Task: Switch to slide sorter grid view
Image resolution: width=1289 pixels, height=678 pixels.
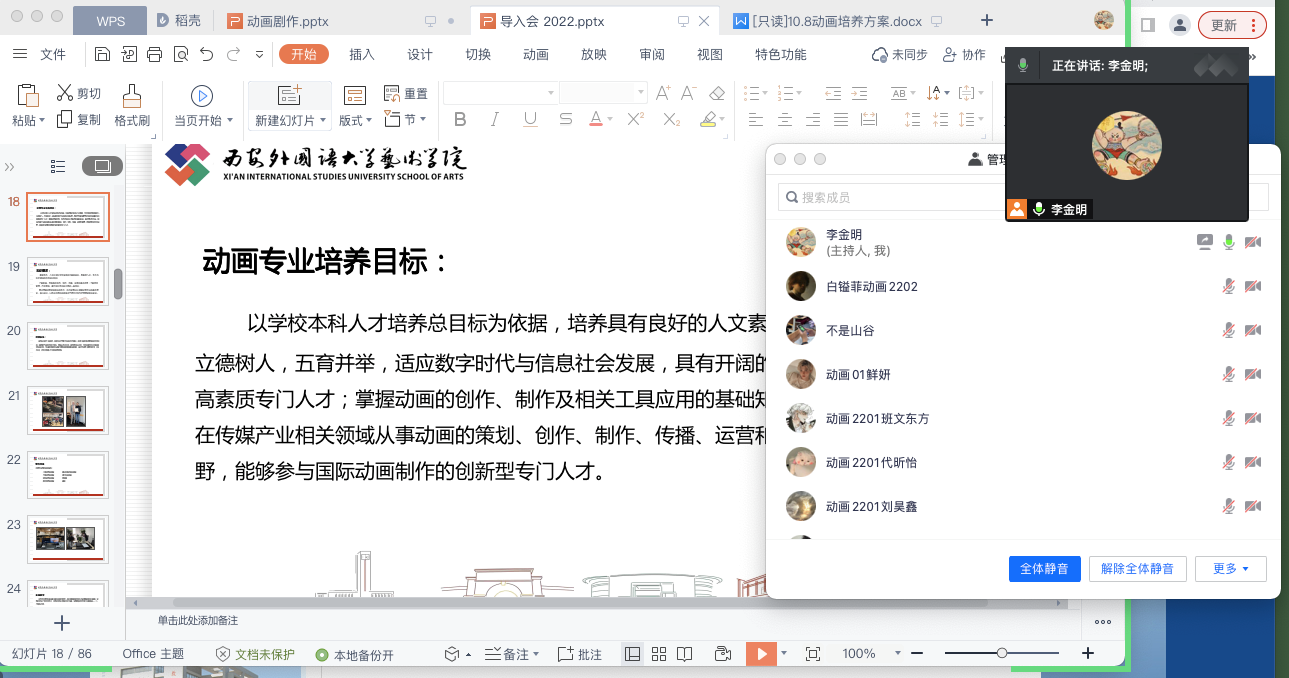Action: click(x=659, y=654)
